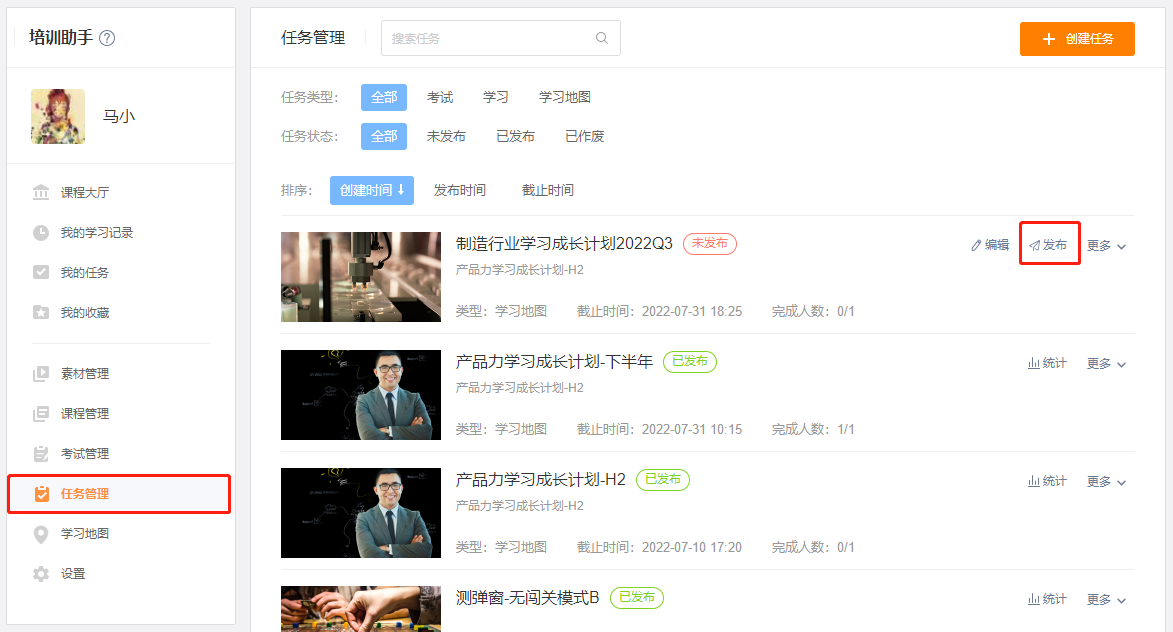Filter task status by 未发布
Viewport: 1173px width, 632px height.
point(446,136)
